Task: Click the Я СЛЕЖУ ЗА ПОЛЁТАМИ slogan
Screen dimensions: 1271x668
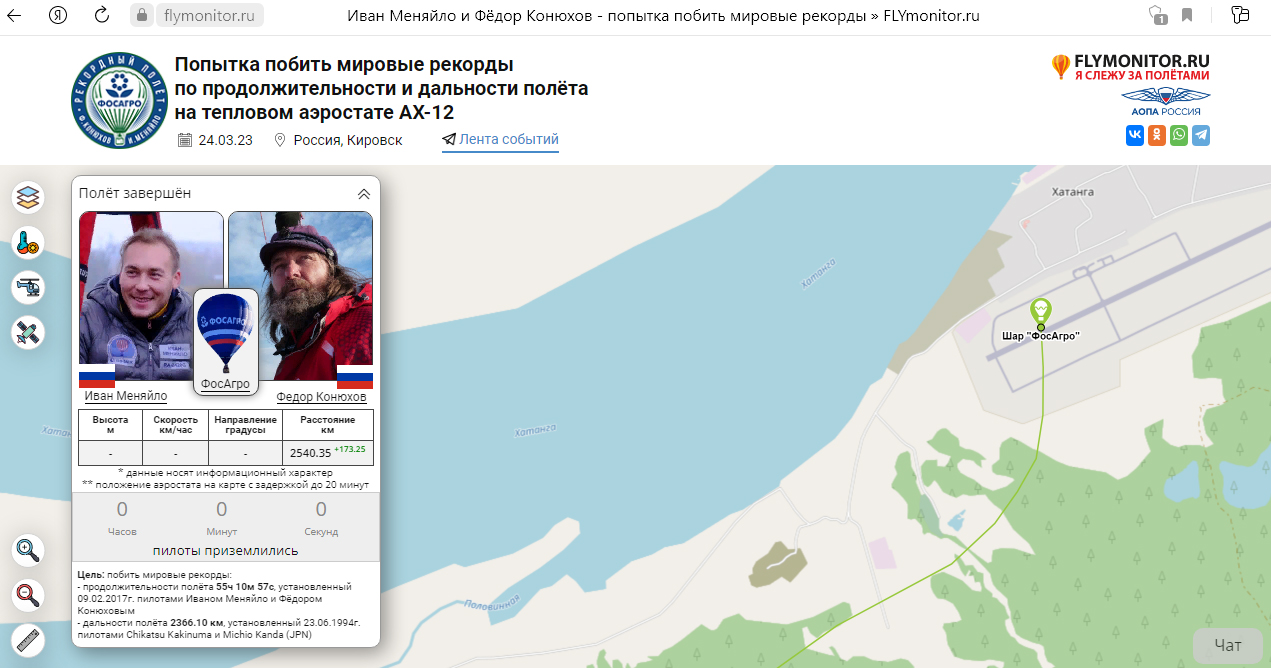Action: 1142,76
